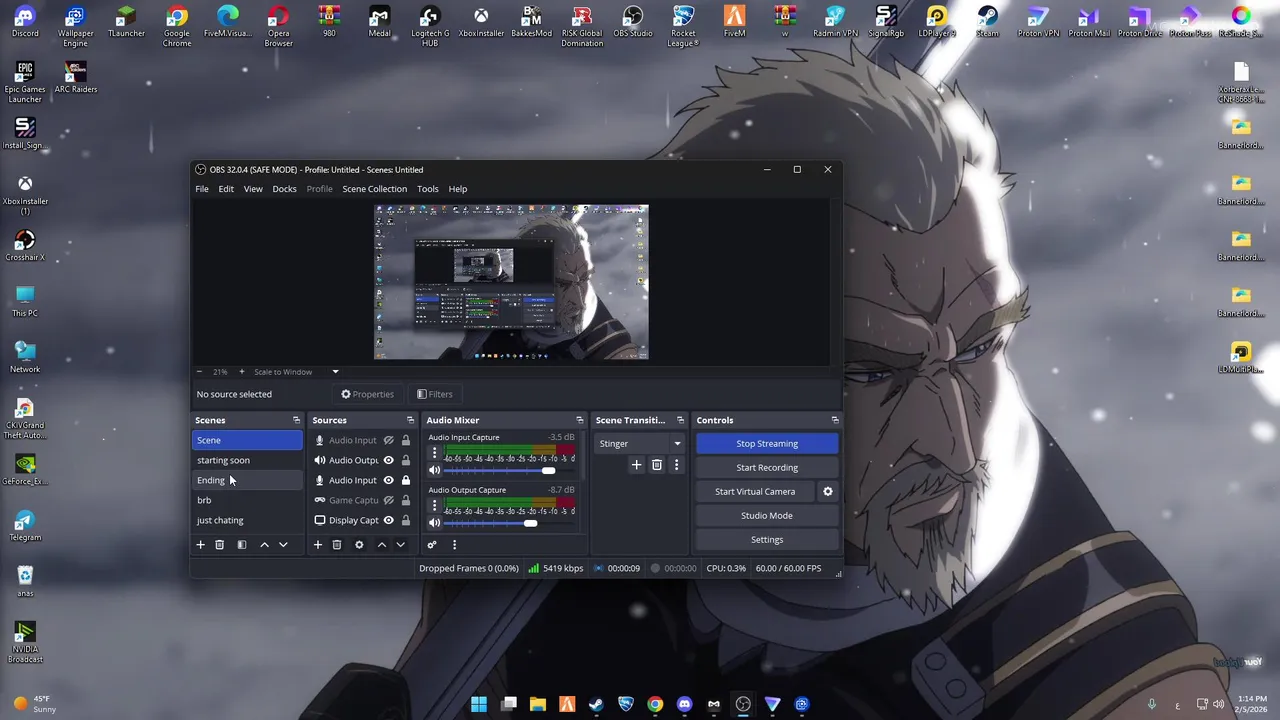Open Discord desktop shortcut
This screenshot has width=1280, height=720.
(x=25, y=22)
